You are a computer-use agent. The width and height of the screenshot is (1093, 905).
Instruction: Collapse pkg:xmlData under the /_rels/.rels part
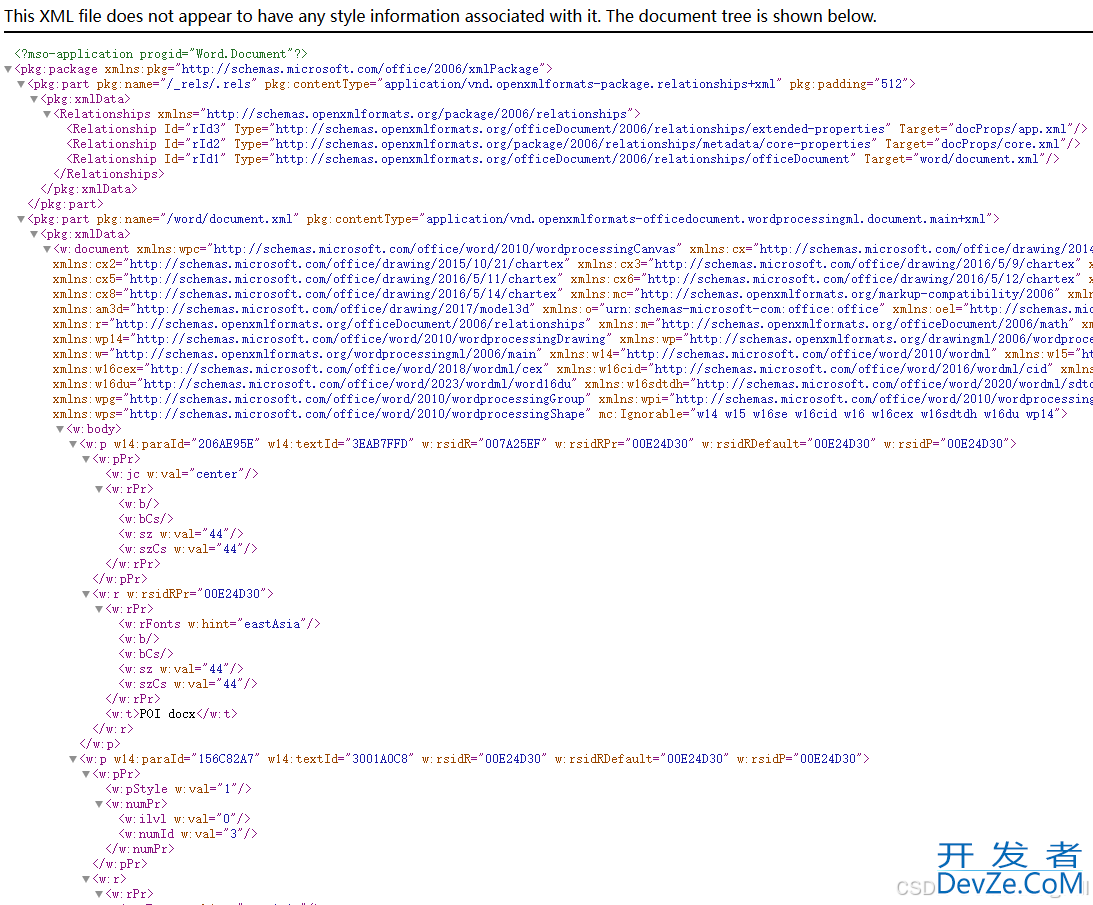[x=34, y=99]
